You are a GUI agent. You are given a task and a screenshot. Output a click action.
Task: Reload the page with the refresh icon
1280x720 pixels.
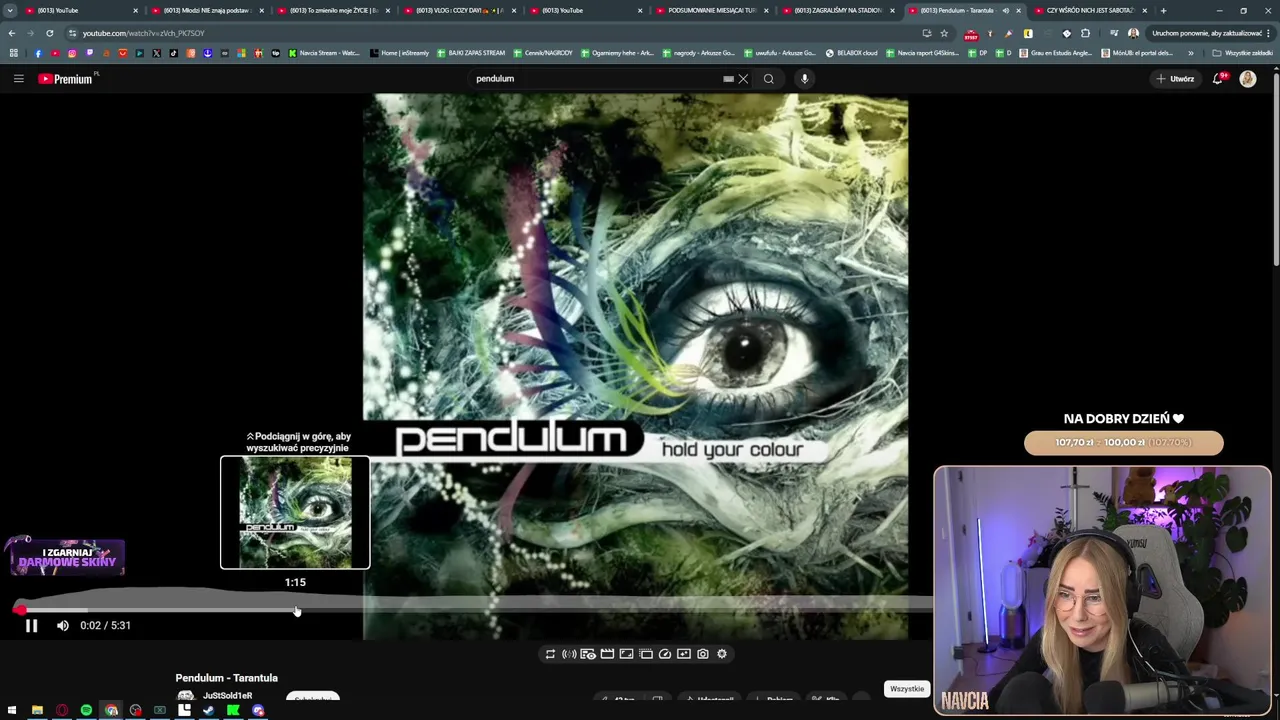click(x=49, y=33)
